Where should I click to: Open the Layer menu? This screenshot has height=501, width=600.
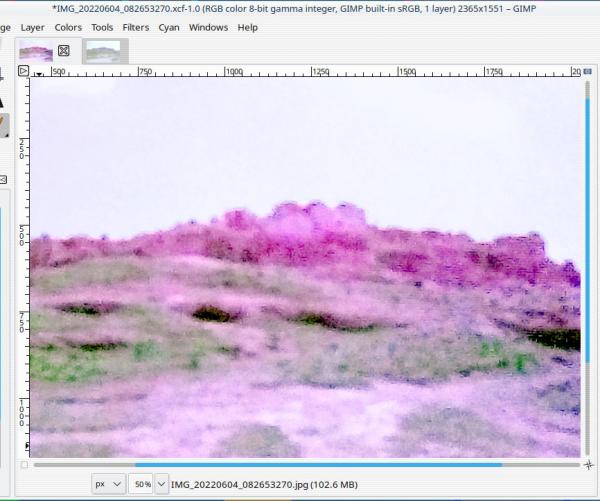pyautogui.click(x=33, y=28)
